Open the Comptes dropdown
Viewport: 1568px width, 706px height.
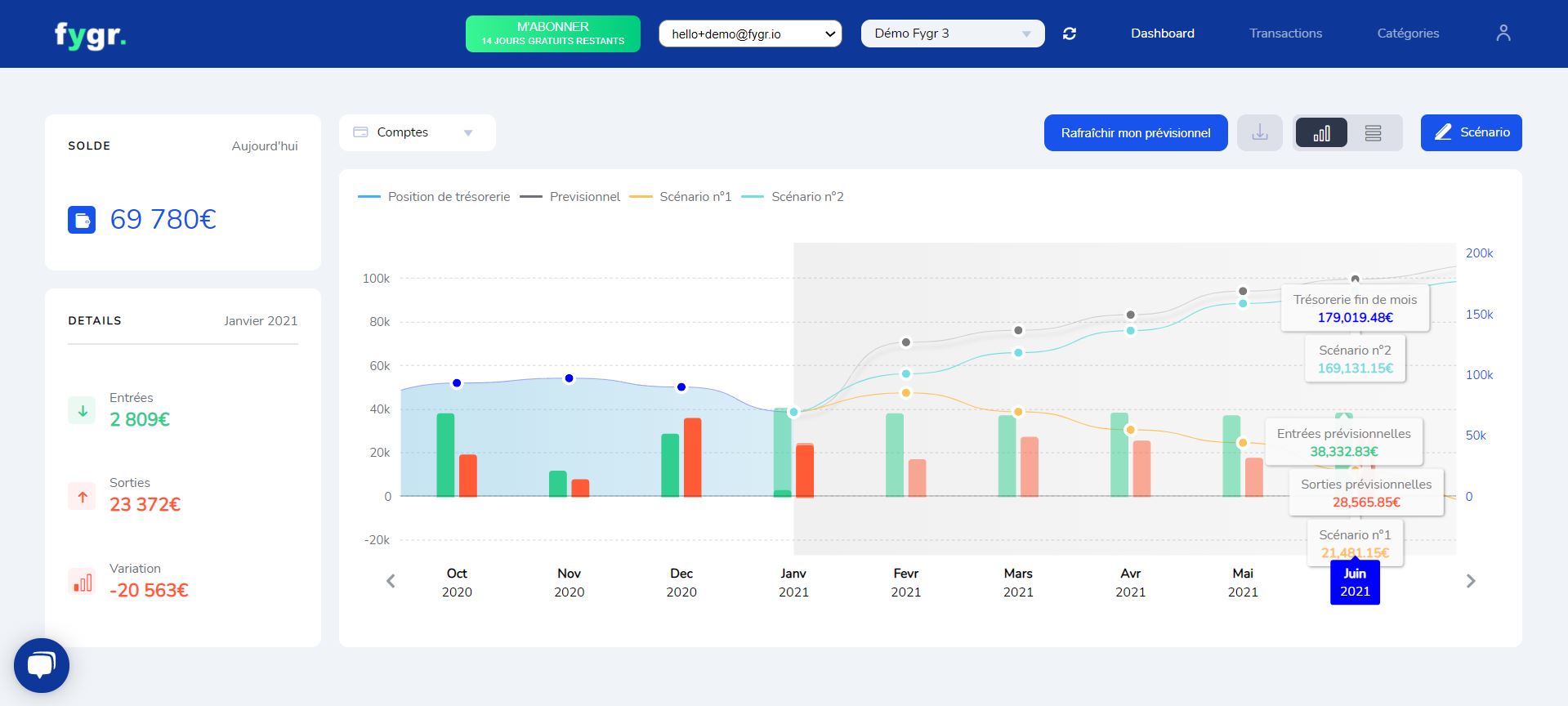point(418,132)
